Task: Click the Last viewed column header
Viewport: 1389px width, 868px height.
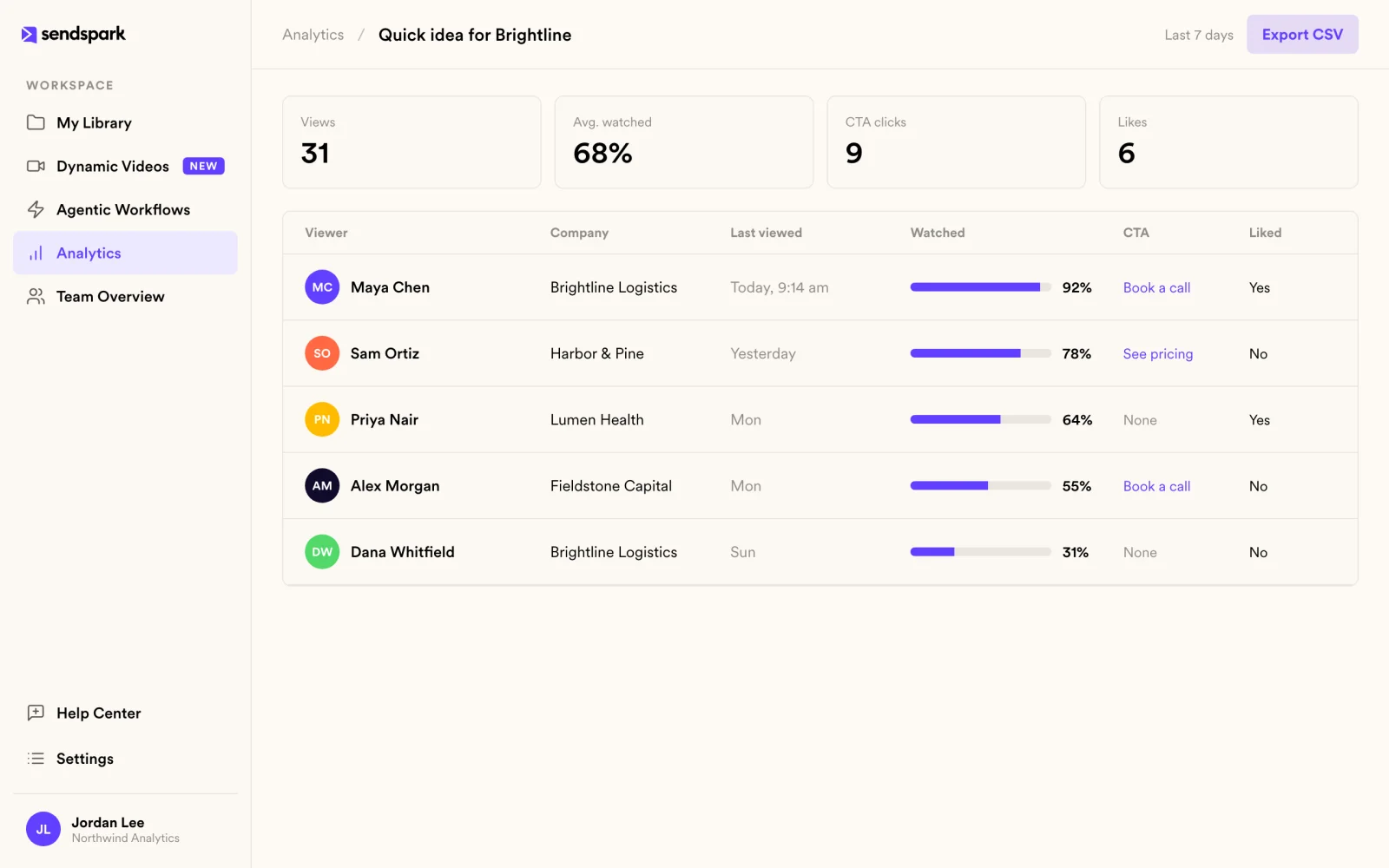Action: (766, 233)
